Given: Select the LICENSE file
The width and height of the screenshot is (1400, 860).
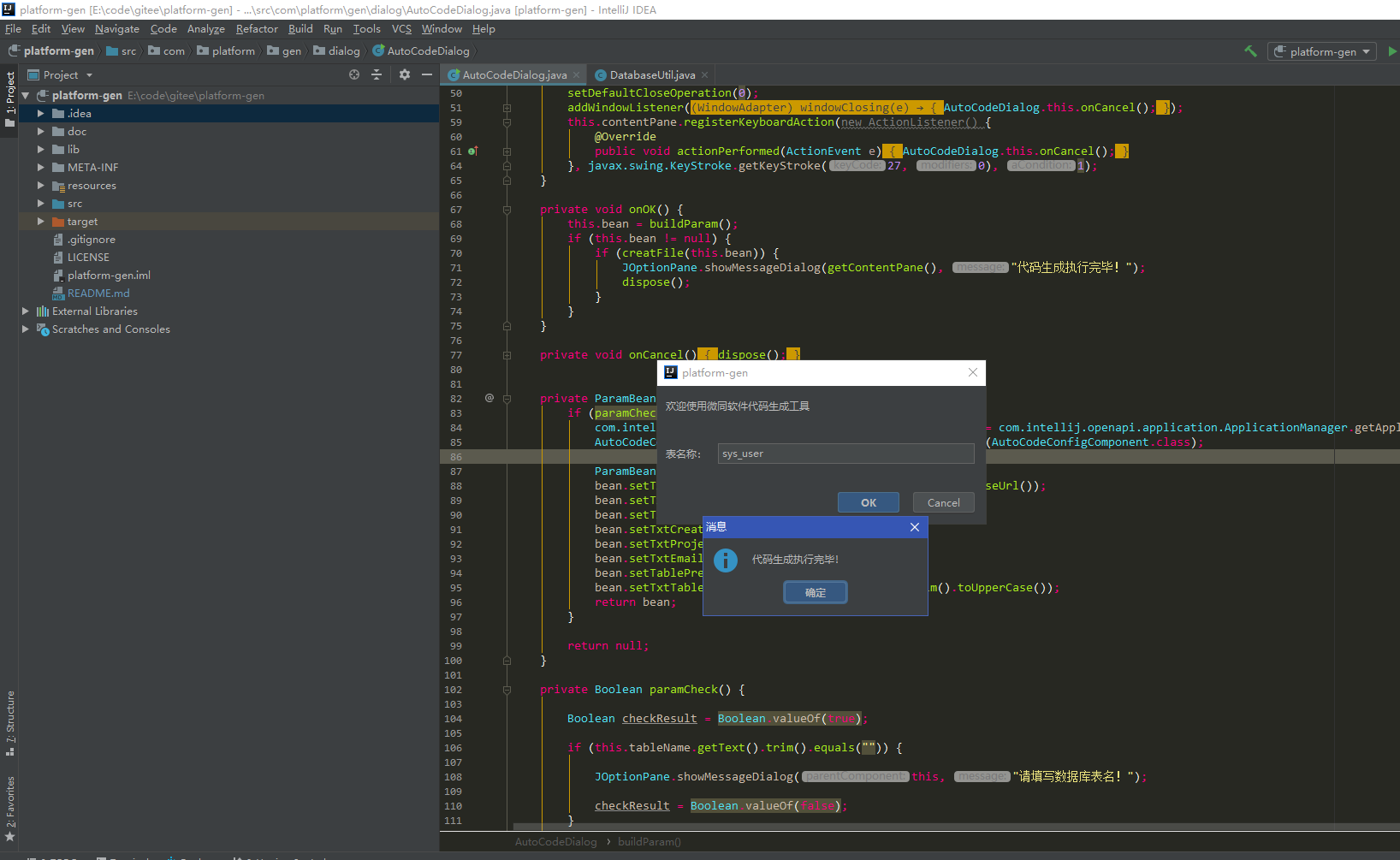Looking at the screenshot, I should pos(88,258).
